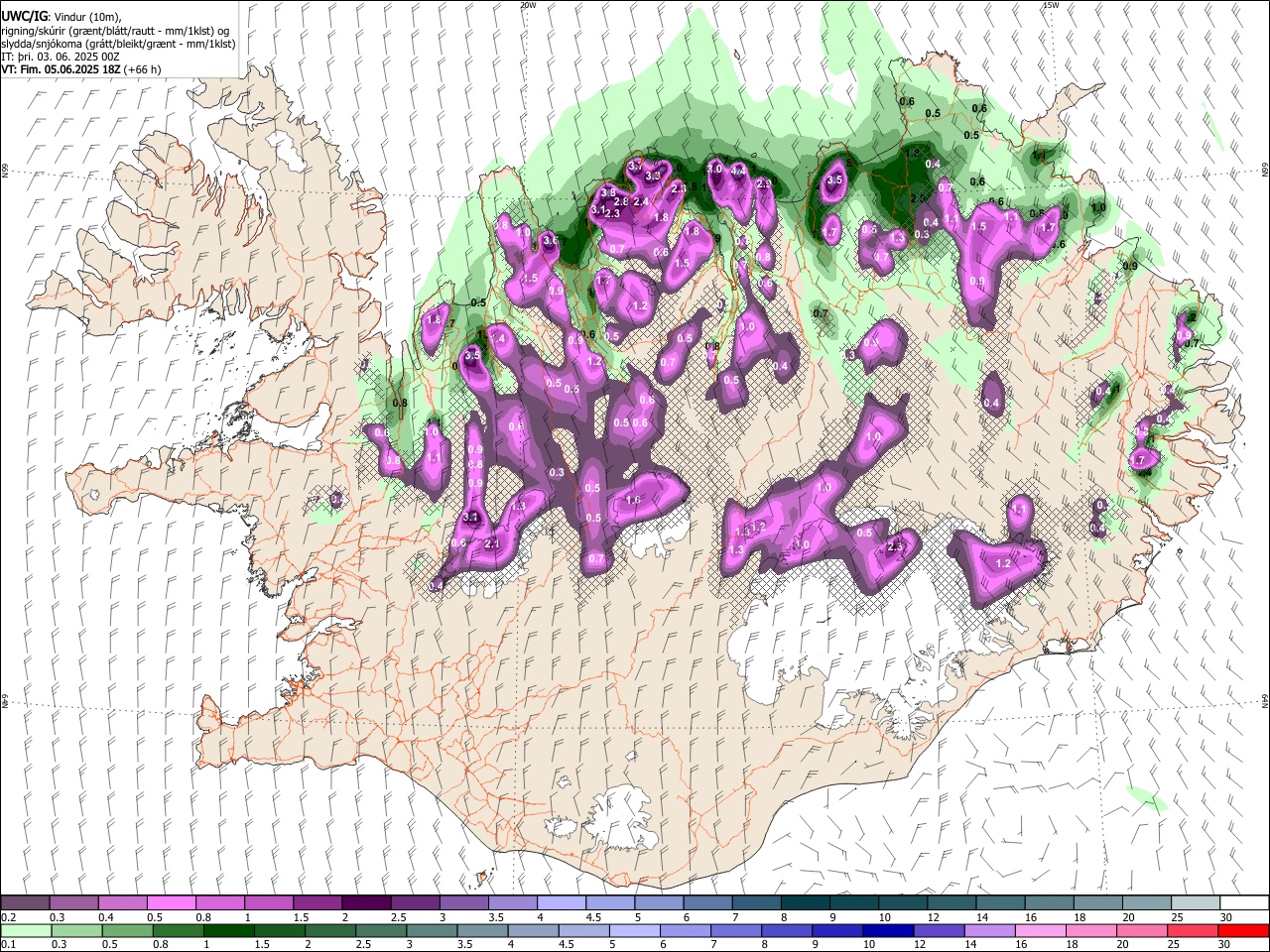
Task: Click the 18–20 grey-teal snow swatch
Action: coord(1096,902)
